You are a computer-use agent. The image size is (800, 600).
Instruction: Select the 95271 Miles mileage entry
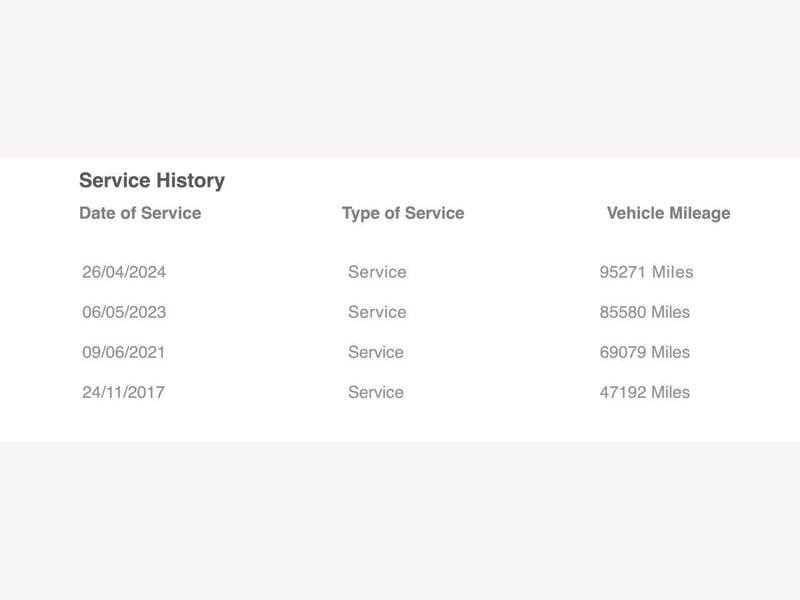coord(646,272)
